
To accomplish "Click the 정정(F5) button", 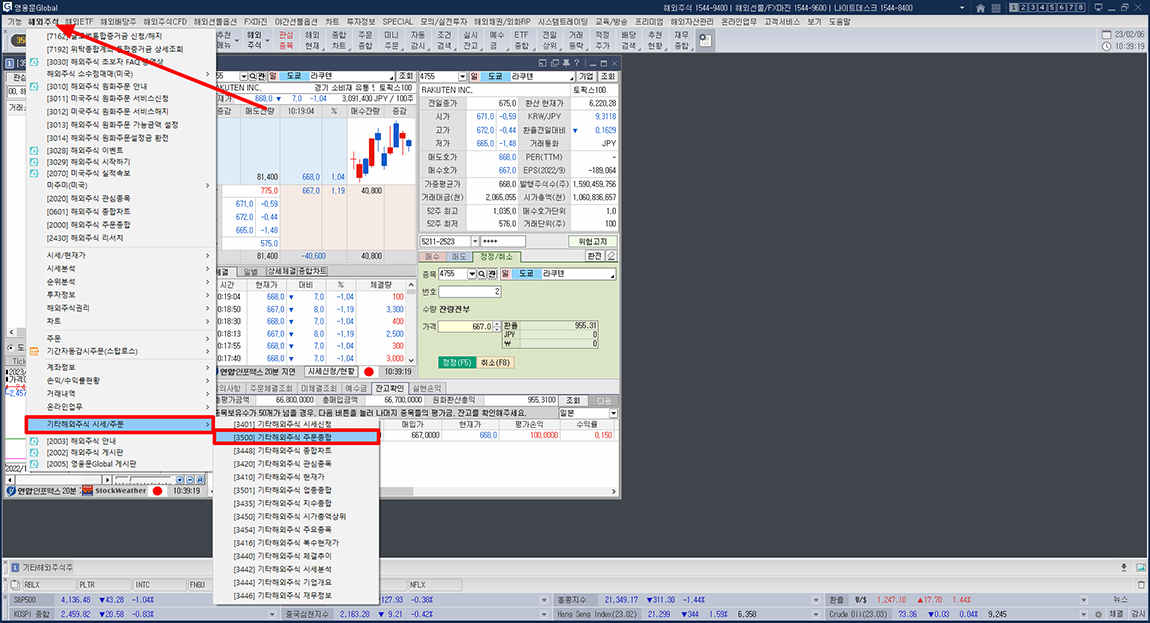I will tap(456, 362).
